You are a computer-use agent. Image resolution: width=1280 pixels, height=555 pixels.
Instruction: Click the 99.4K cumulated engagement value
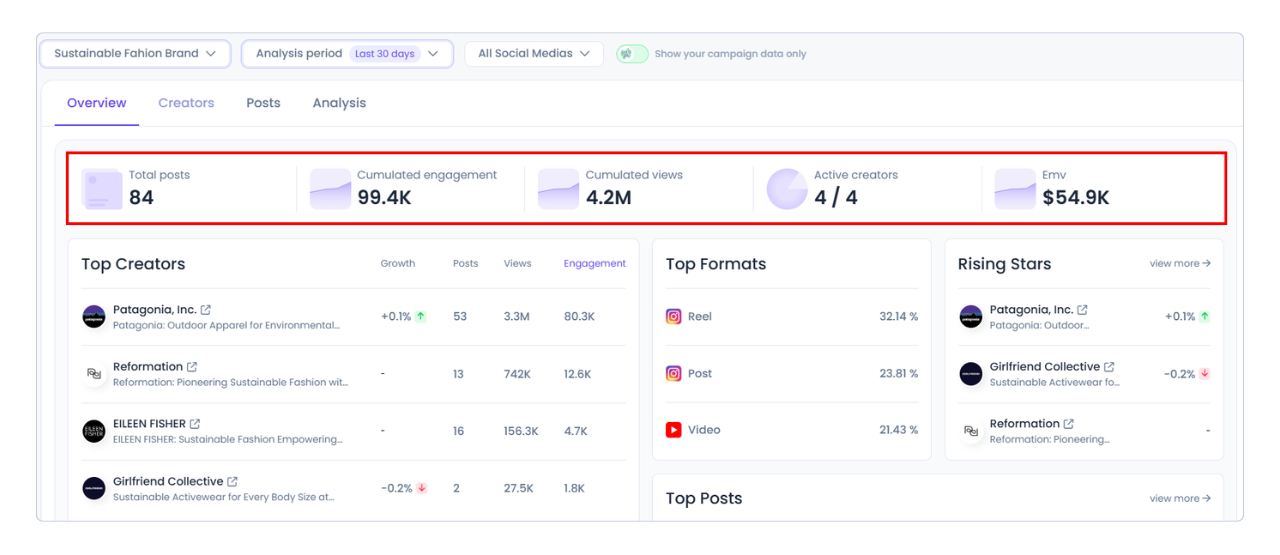(385, 198)
